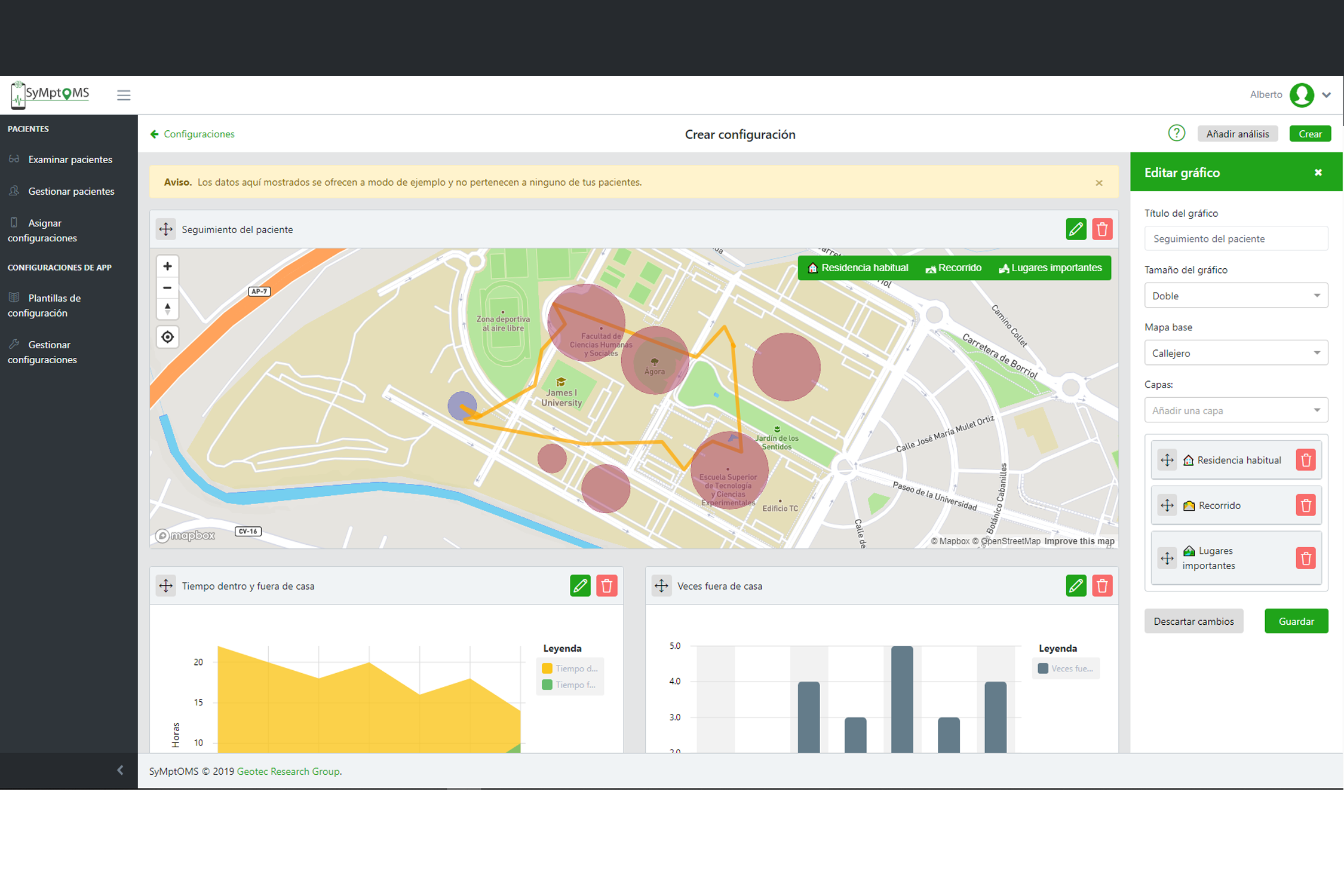Open the Tamaño del gráfico dropdown
This screenshot has height=896, width=1344.
point(1235,296)
